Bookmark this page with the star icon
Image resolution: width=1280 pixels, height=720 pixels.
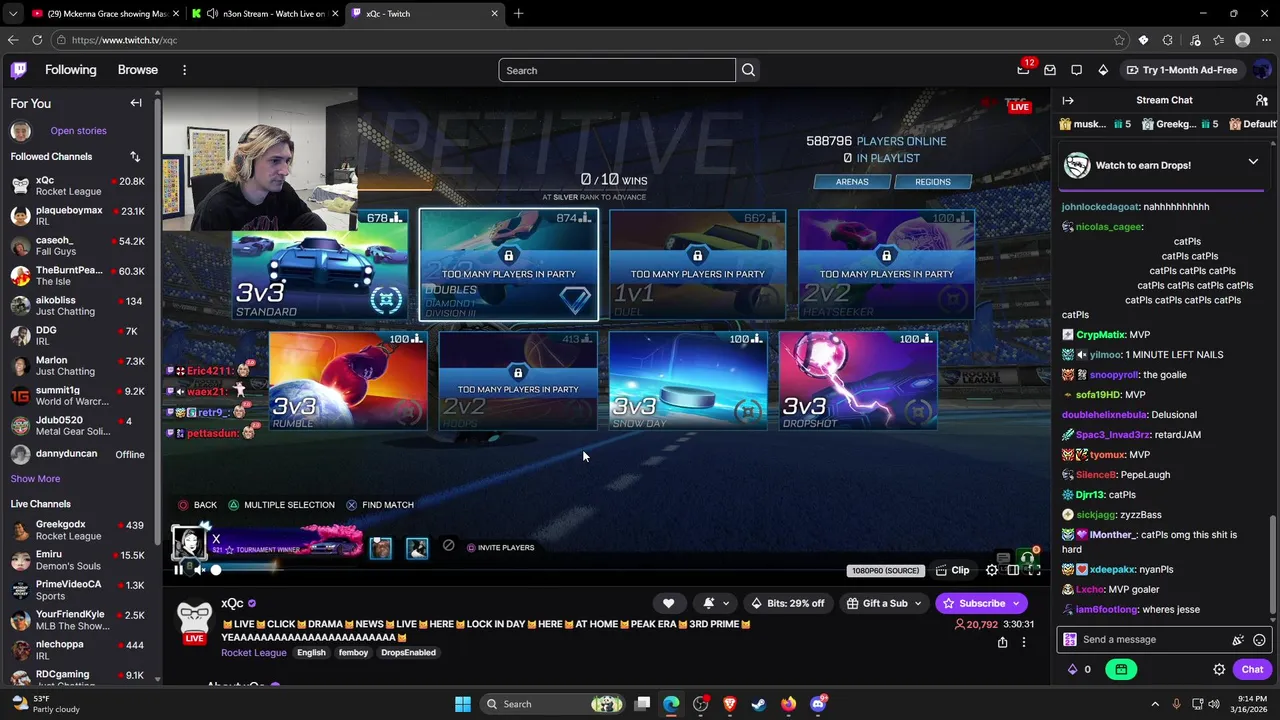point(1119,40)
